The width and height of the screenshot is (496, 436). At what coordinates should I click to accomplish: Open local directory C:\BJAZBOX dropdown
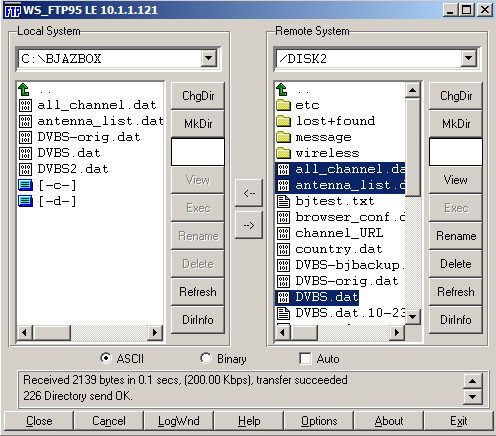point(209,58)
